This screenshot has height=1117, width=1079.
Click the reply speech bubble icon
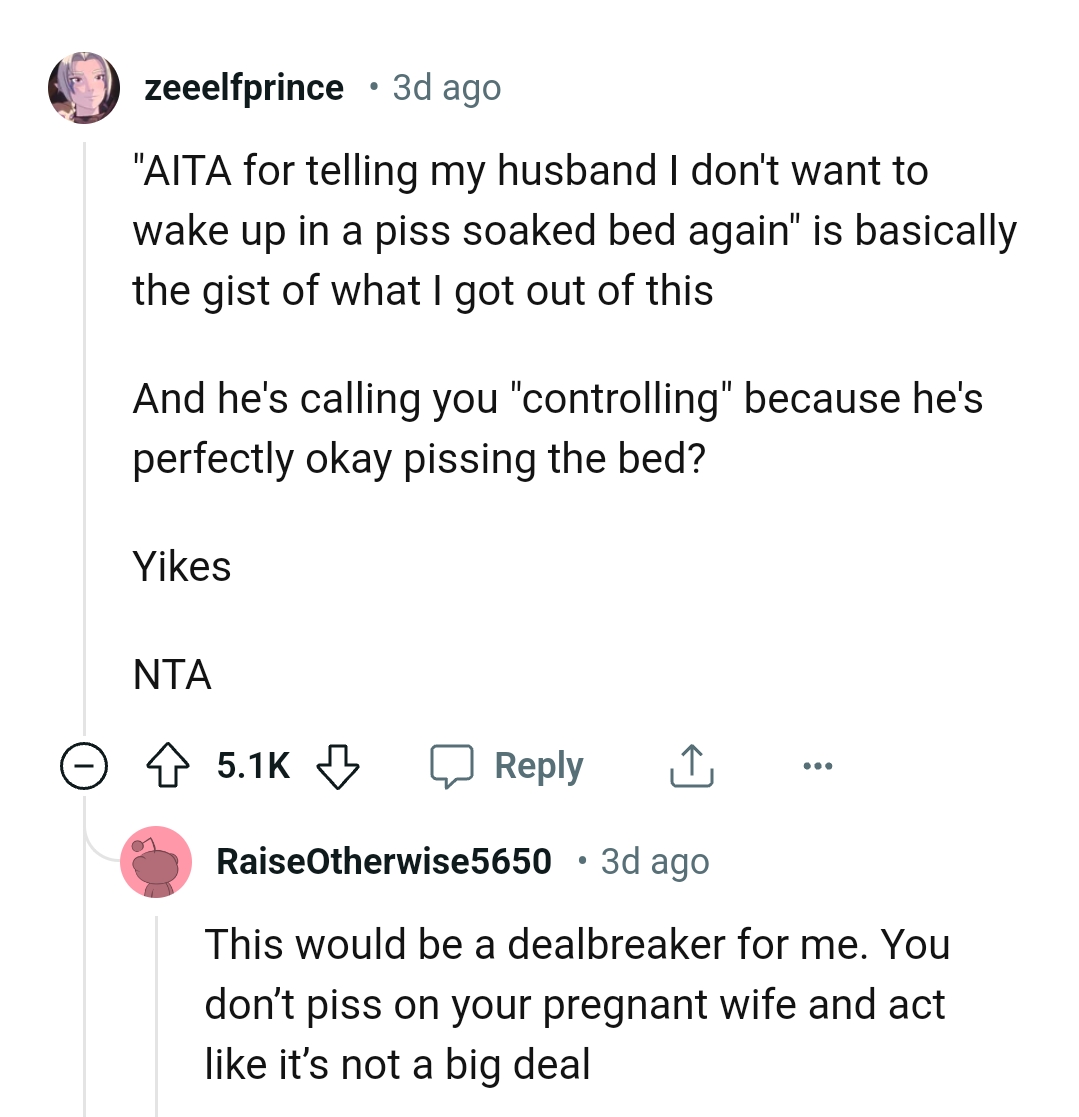(453, 765)
